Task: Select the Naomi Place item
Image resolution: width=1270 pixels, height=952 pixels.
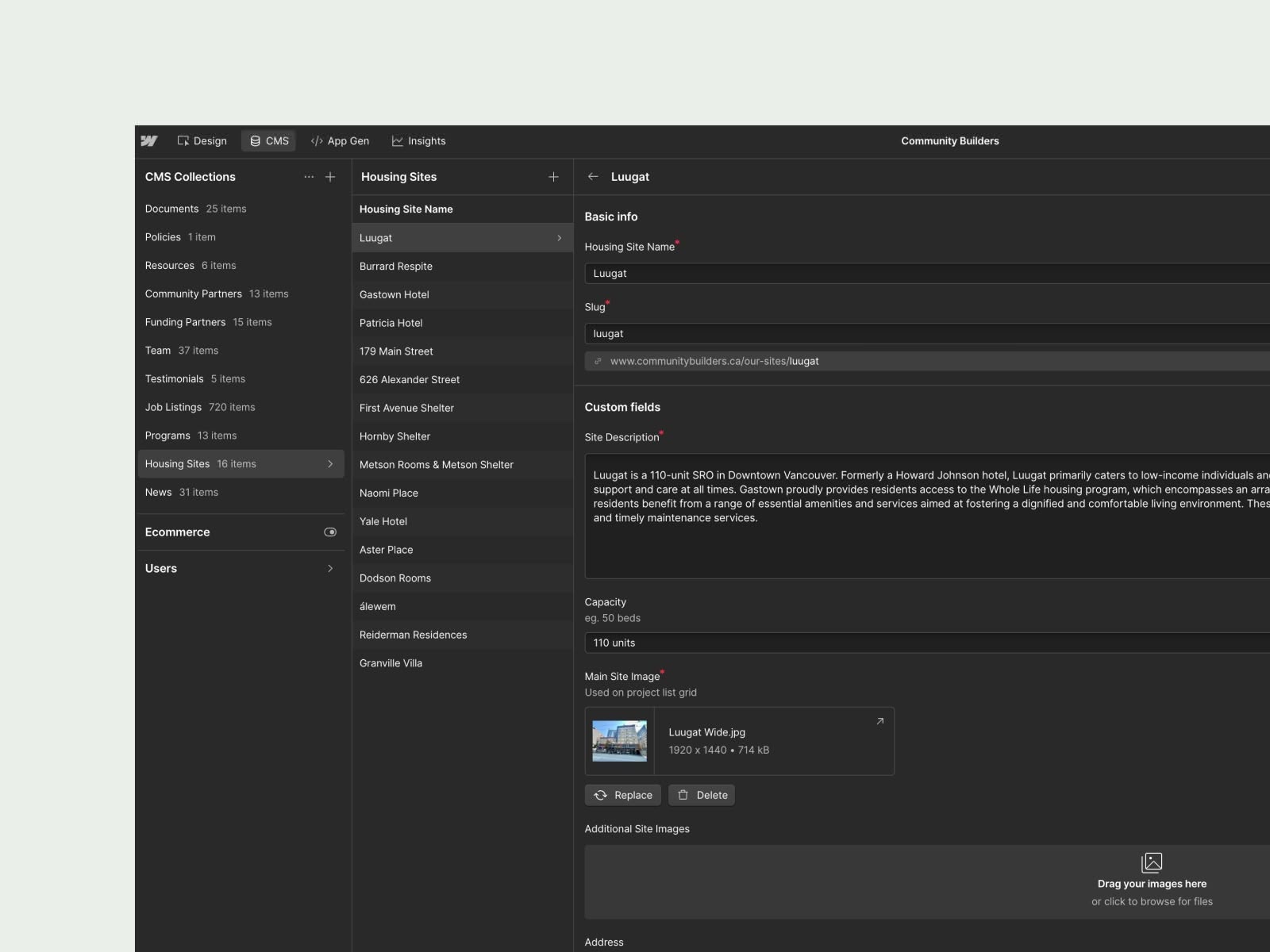Action: [x=462, y=493]
